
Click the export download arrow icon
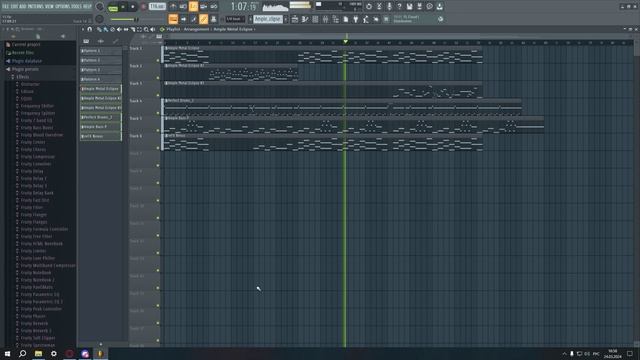click(440, 7)
